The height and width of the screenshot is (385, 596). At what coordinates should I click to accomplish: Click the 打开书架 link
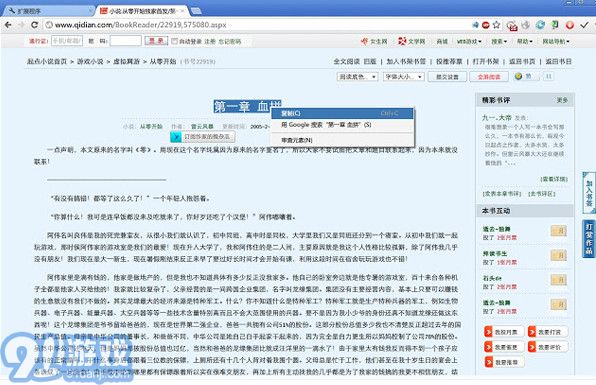pyautogui.click(x=485, y=61)
